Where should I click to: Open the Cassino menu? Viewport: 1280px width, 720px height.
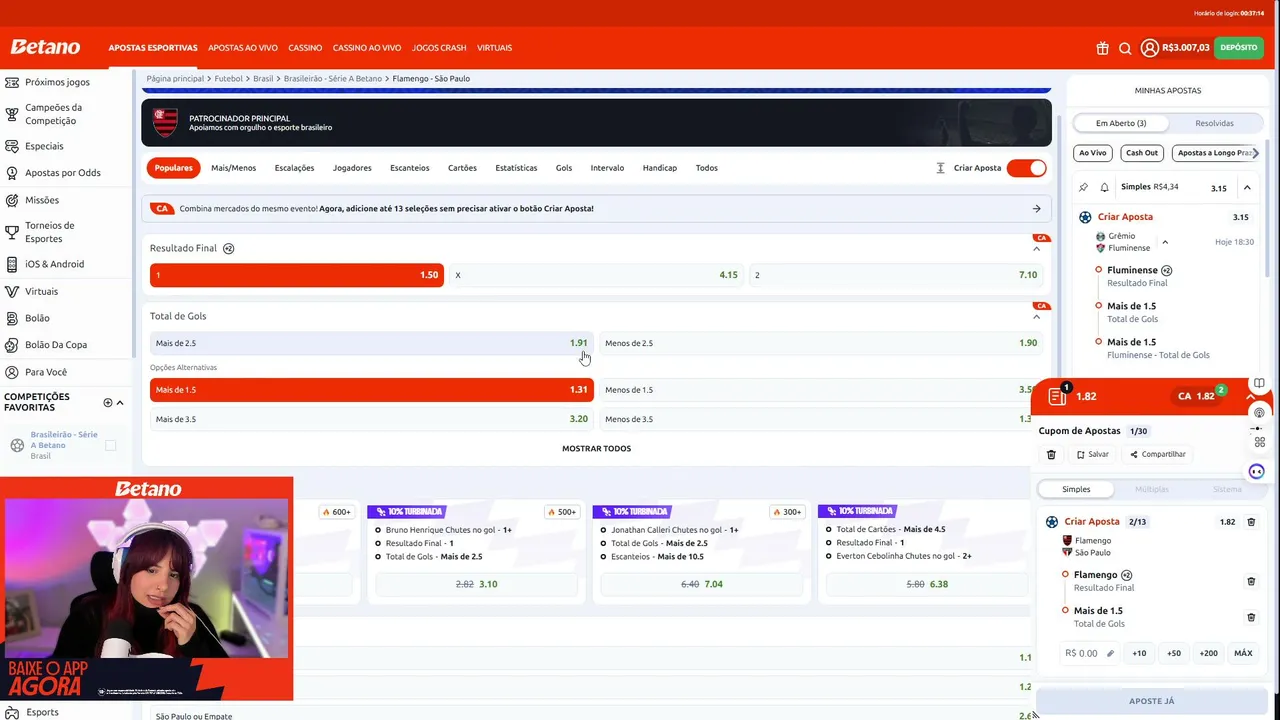coord(305,48)
